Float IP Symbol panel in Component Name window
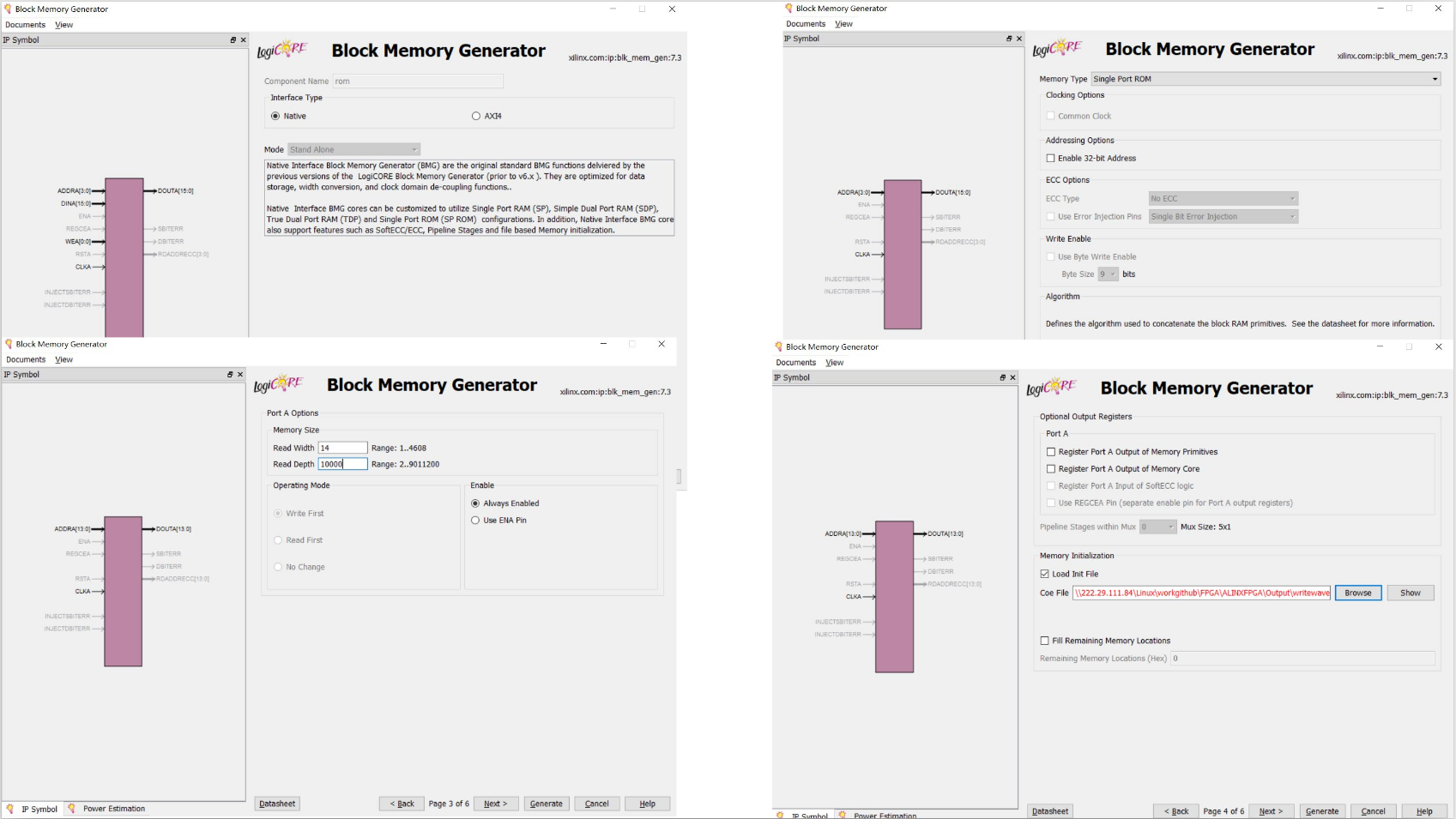The width and height of the screenshot is (1456, 819). 233,40
